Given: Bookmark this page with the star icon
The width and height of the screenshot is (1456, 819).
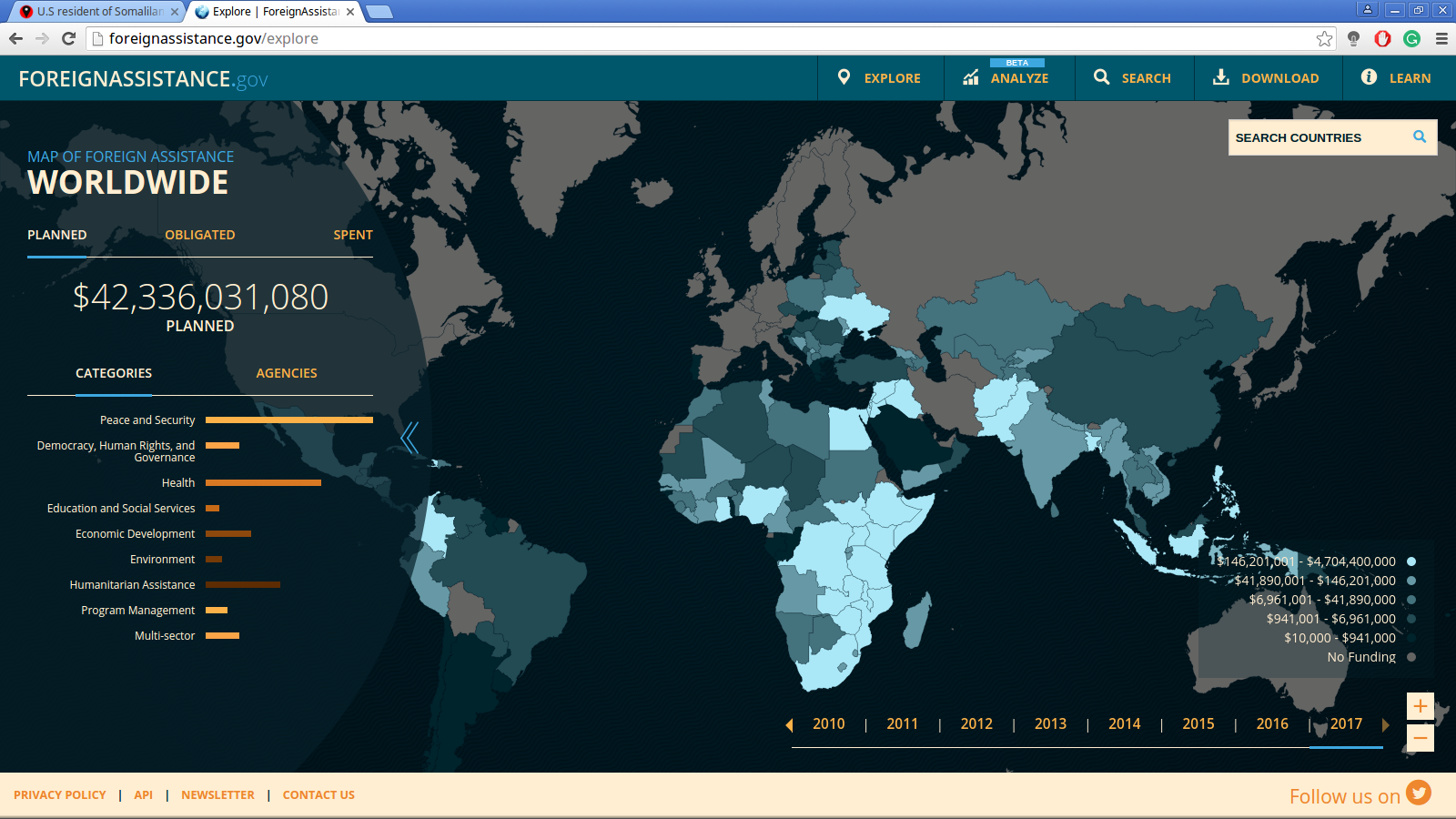Looking at the screenshot, I should pos(1324,38).
